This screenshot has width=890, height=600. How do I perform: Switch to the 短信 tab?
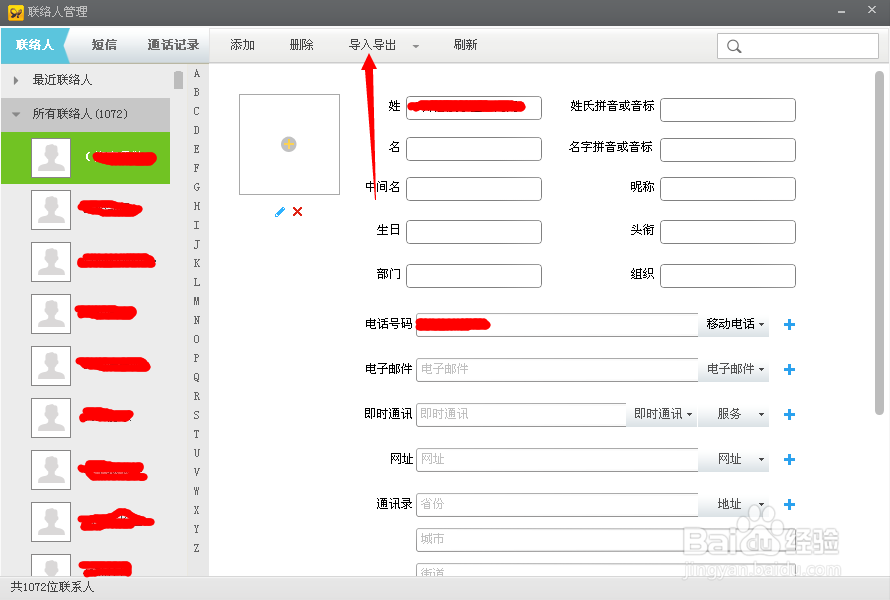(104, 45)
